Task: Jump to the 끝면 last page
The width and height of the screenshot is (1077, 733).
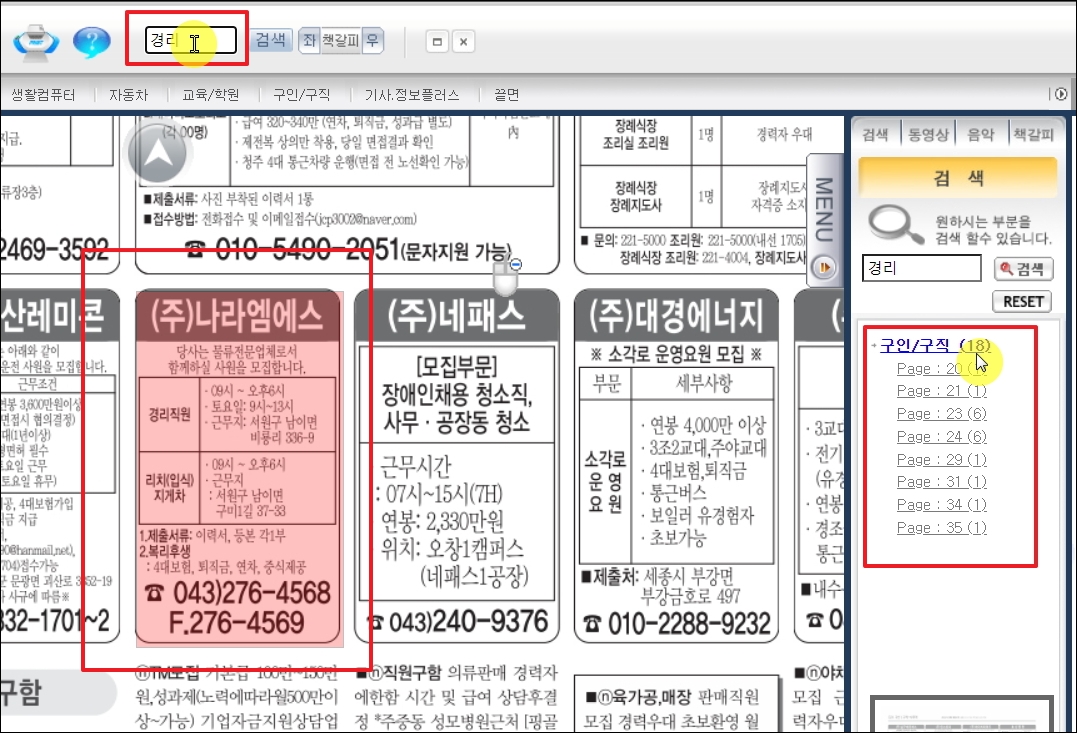Action: pyautogui.click(x=507, y=95)
